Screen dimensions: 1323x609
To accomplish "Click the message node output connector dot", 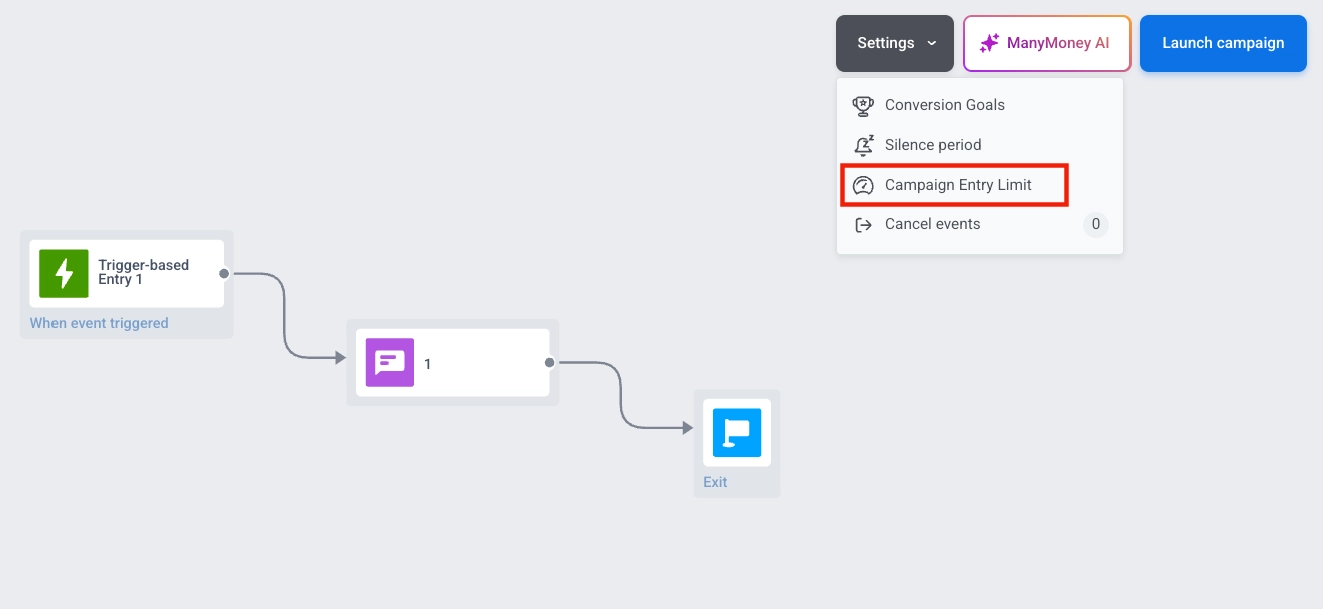I will [x=549, y=363].
